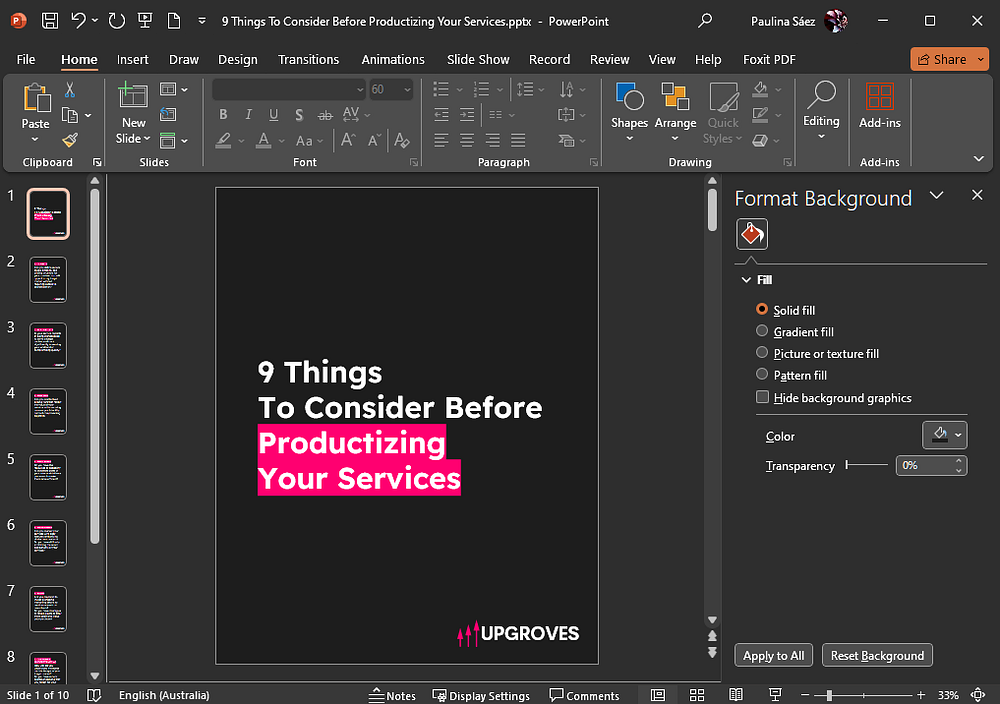Collapse the Fill section
This screenshot has height=704, width=1000.
click(747, 280)
